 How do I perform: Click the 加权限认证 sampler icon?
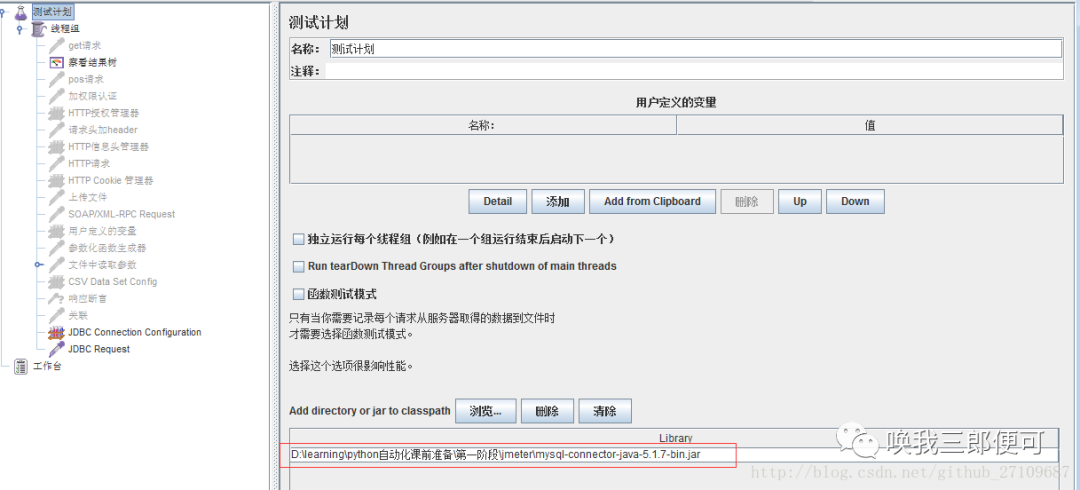[56, 96]
